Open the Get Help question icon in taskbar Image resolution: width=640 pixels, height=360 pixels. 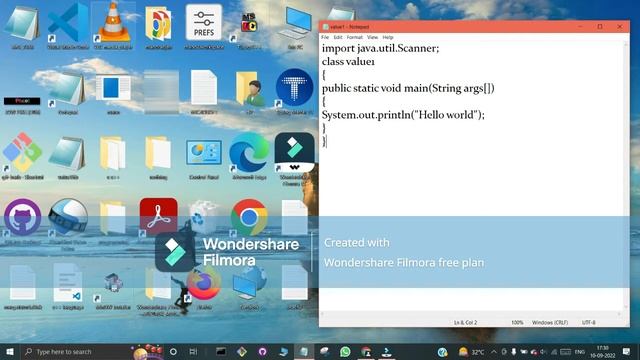pyautogui.click(x=442, y=351)
